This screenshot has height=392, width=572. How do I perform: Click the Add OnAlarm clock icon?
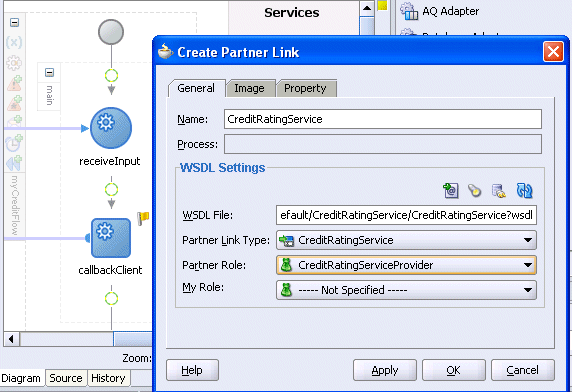(14, 143)
